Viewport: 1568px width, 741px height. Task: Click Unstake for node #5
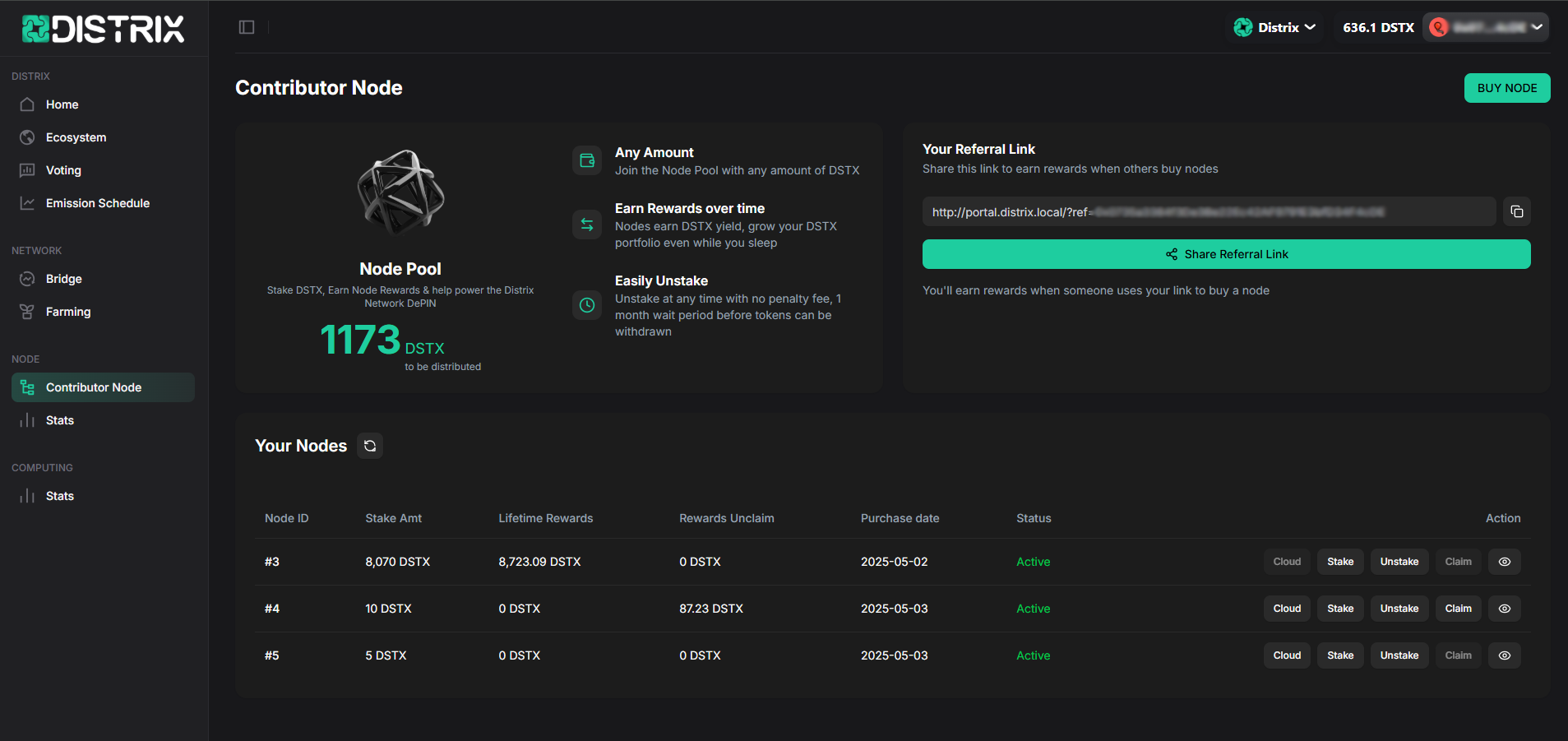(x=1399, y=655)
